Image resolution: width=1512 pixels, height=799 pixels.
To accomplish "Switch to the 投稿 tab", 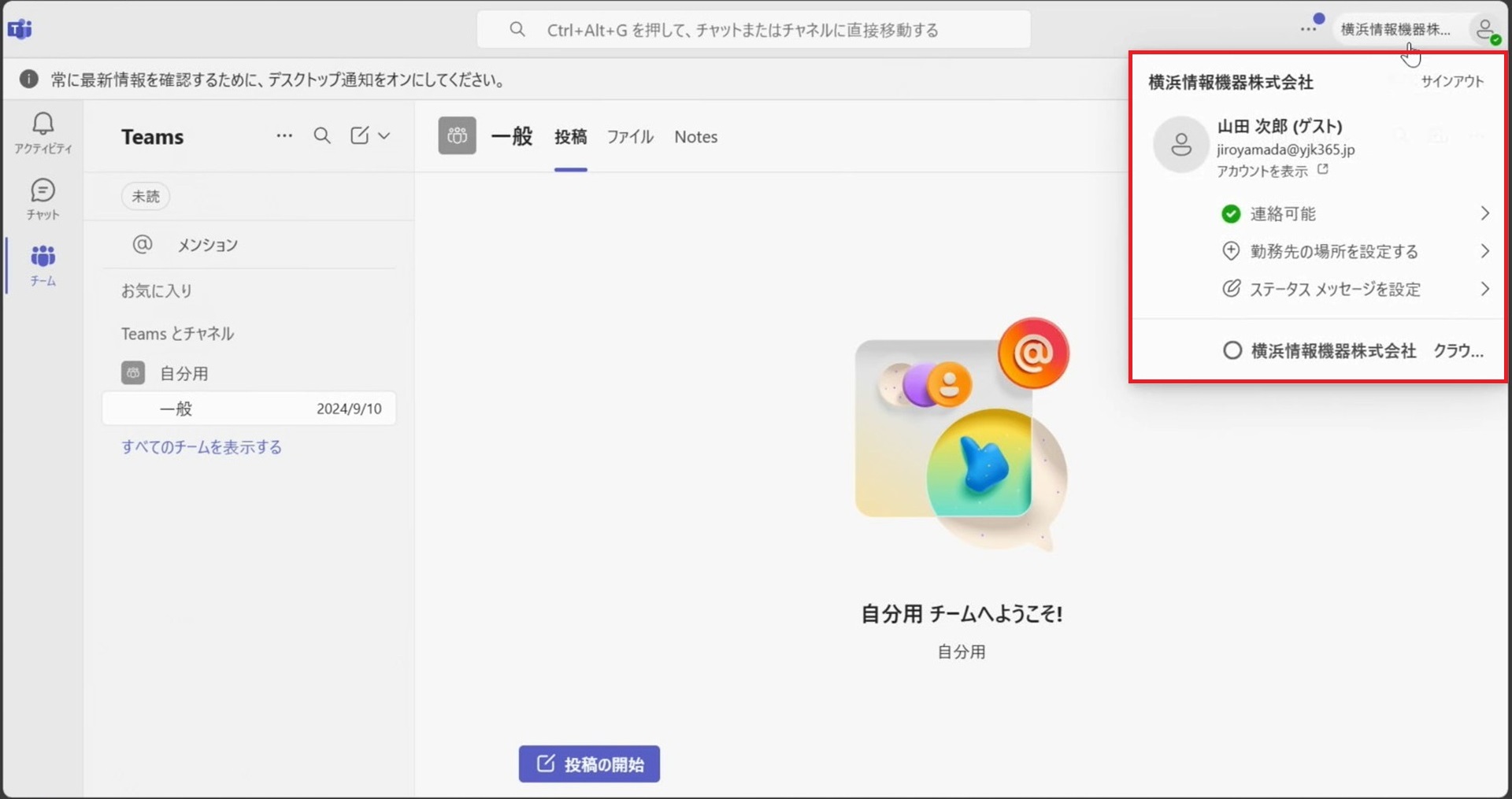I will [571, 137].
